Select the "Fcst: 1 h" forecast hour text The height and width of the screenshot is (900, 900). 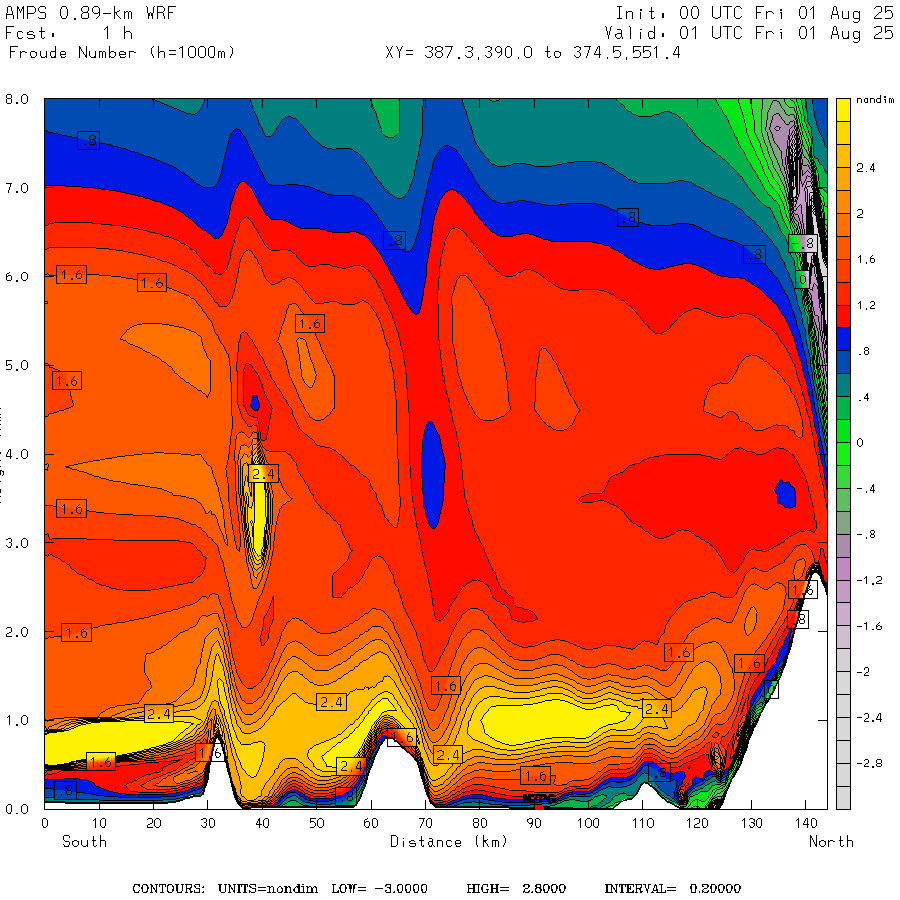(69, 33)
